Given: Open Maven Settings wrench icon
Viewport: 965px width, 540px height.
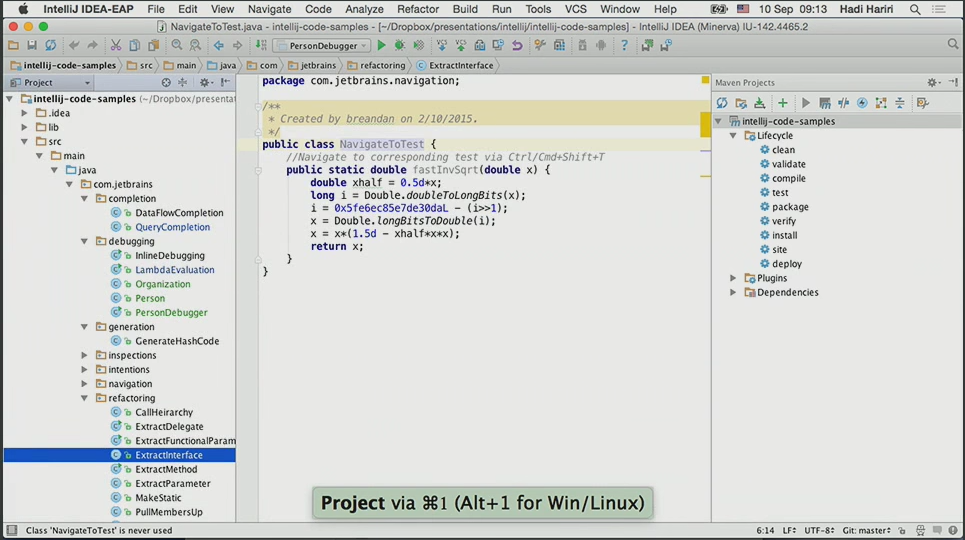Looking at the screenshot, I should point(922,103).
